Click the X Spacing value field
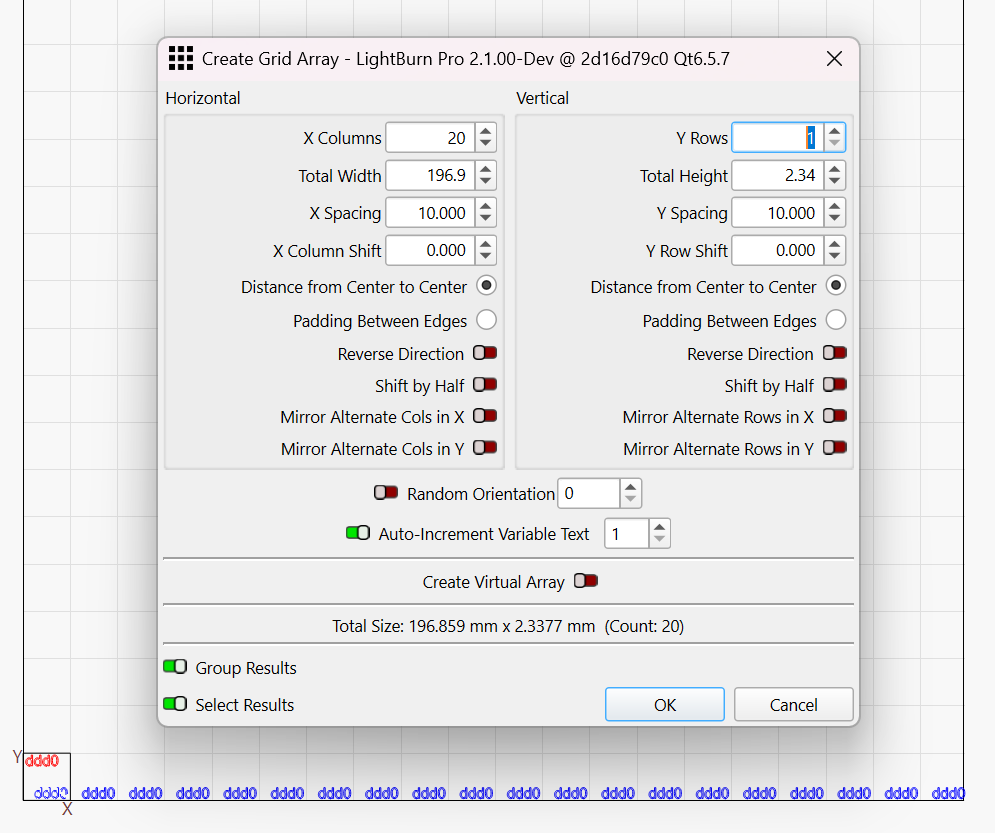 [x=429, y=213]
